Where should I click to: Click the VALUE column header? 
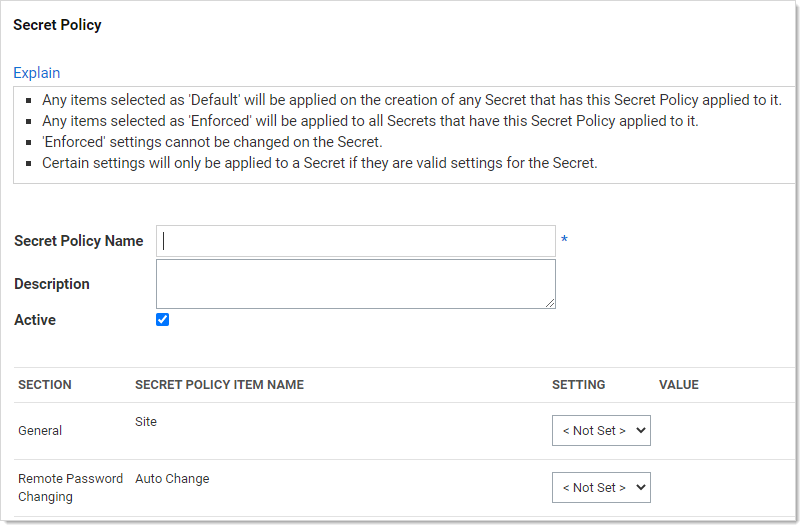(679, 385)
